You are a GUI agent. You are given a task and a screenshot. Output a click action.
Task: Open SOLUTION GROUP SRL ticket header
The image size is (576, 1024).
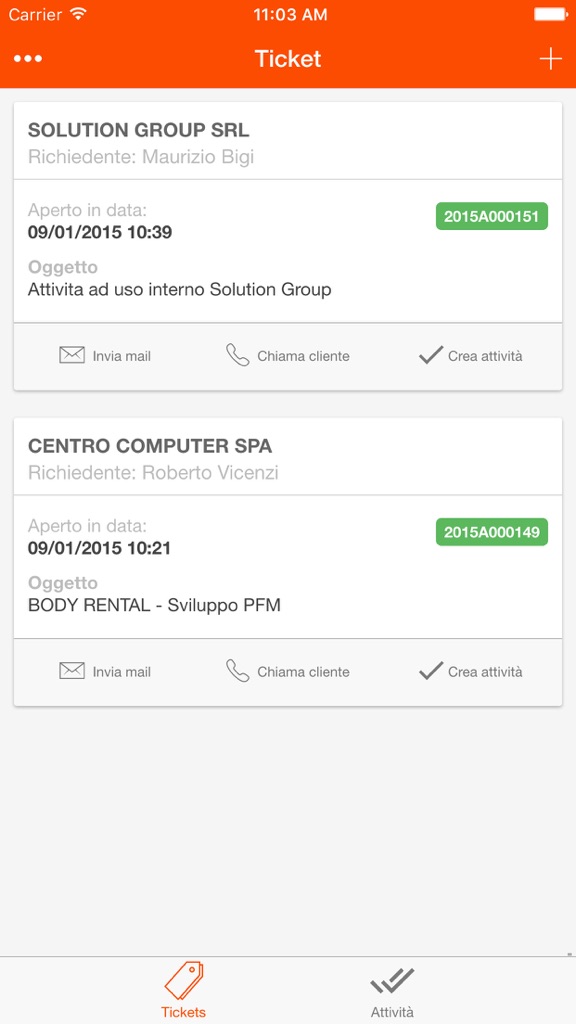288,141
